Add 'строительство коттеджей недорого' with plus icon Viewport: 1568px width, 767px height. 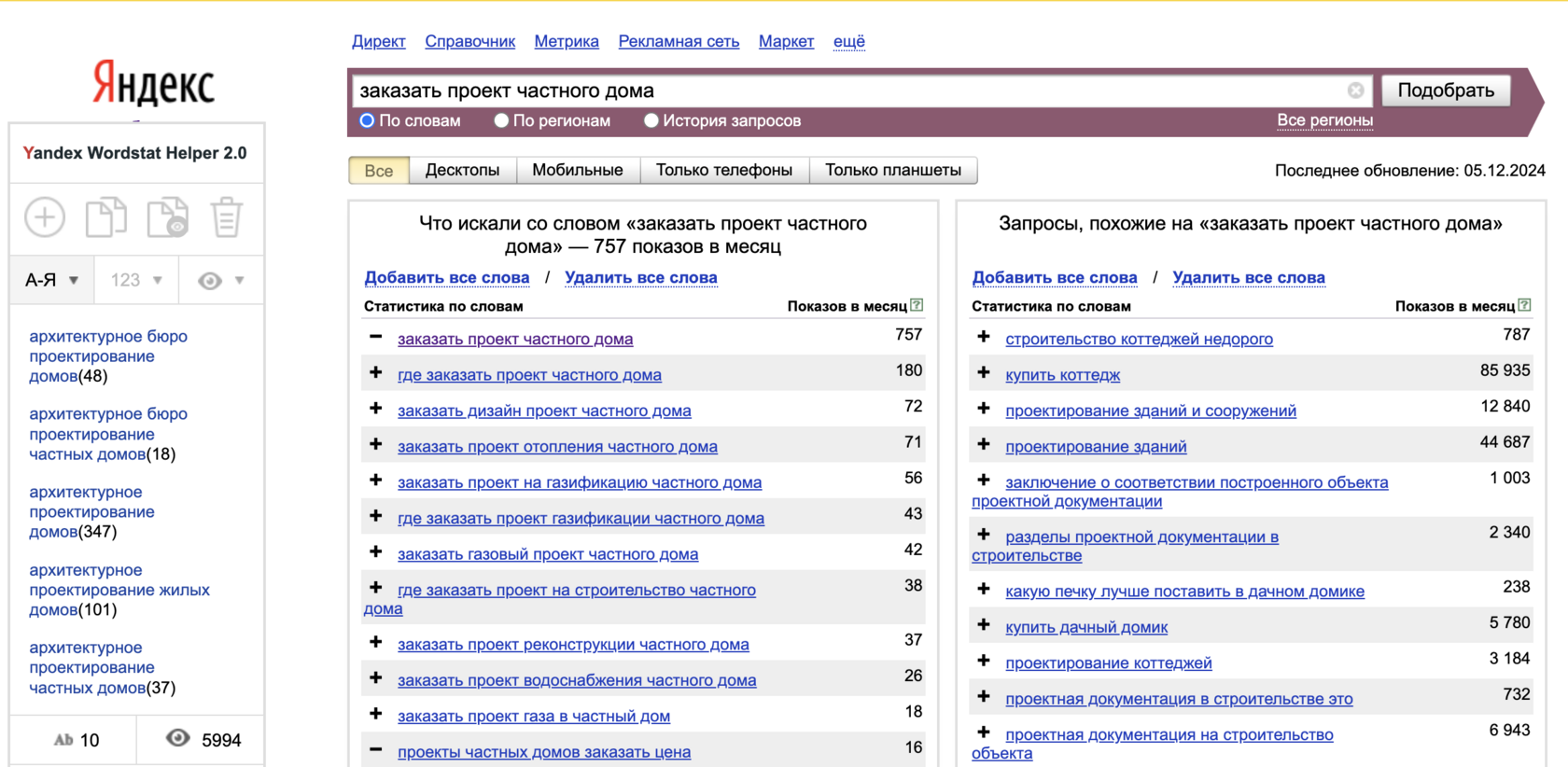tap(983, 337)
